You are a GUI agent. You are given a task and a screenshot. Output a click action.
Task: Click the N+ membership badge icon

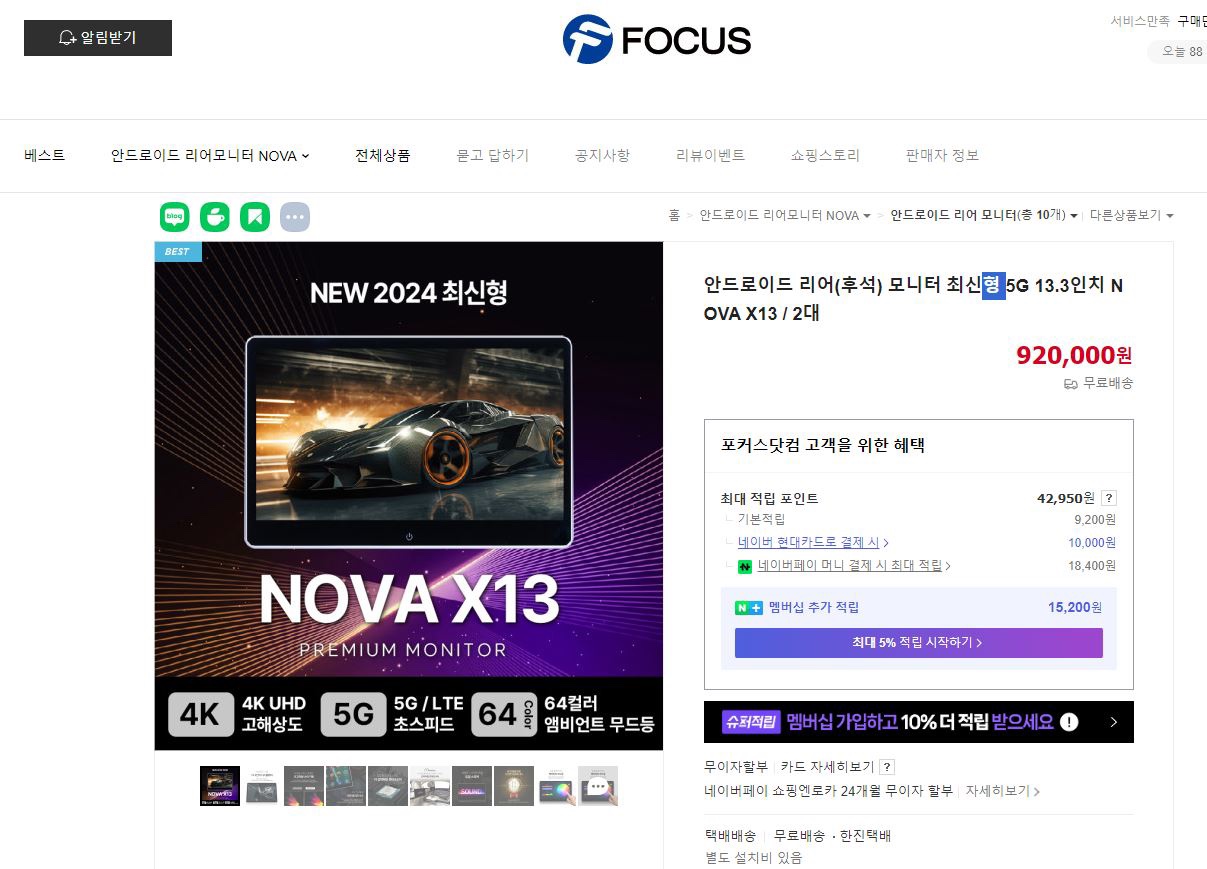[x=749, y=608]
